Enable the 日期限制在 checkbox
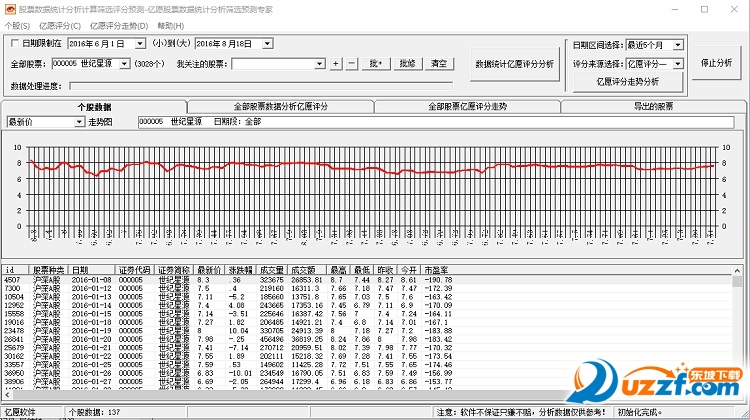The image size is (750, 420). coord(15,44)
